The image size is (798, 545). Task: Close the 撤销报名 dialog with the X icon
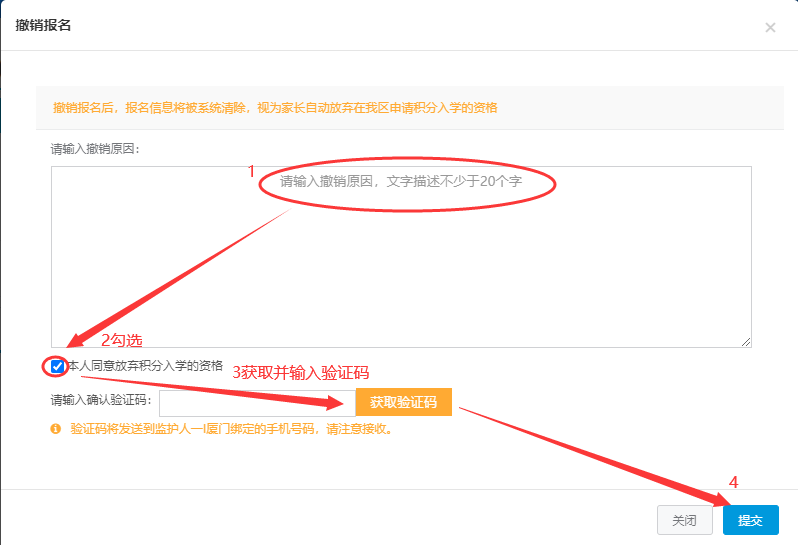click(770, 28)
